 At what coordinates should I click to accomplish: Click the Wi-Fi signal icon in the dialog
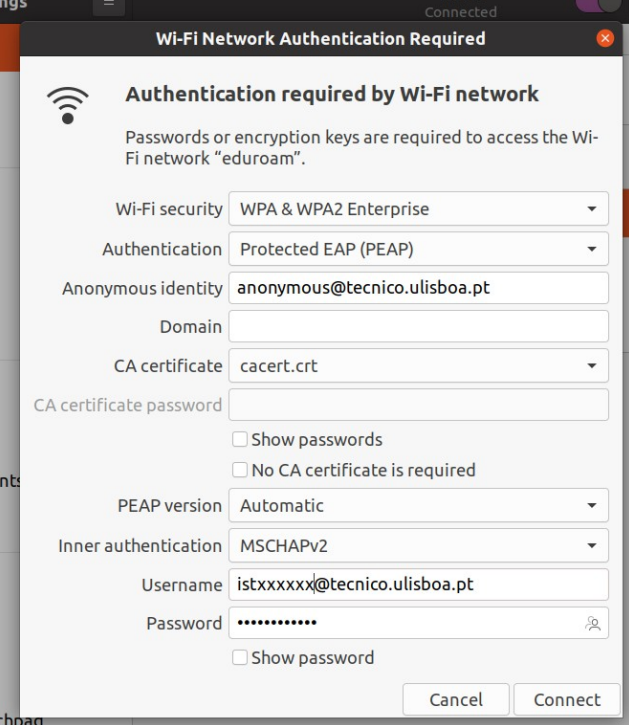coord(68,105)
